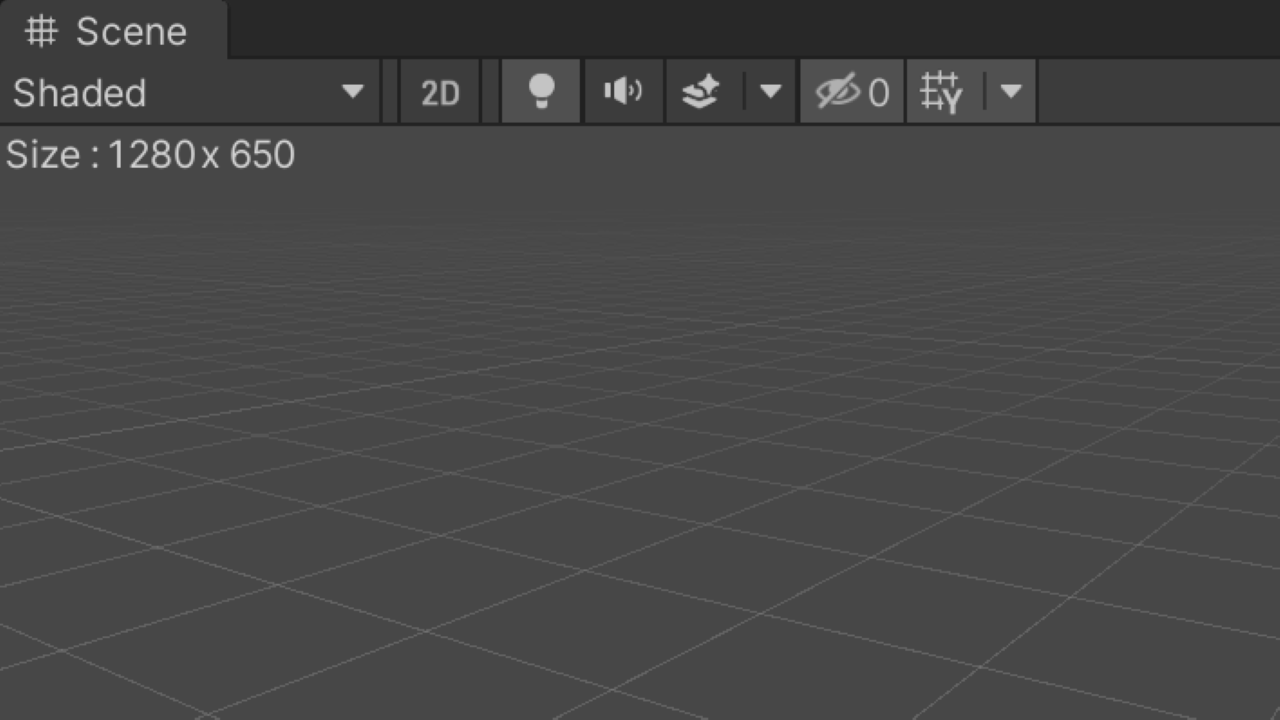
Task: Click the grid visibility icon
Action: click(941, 91)
